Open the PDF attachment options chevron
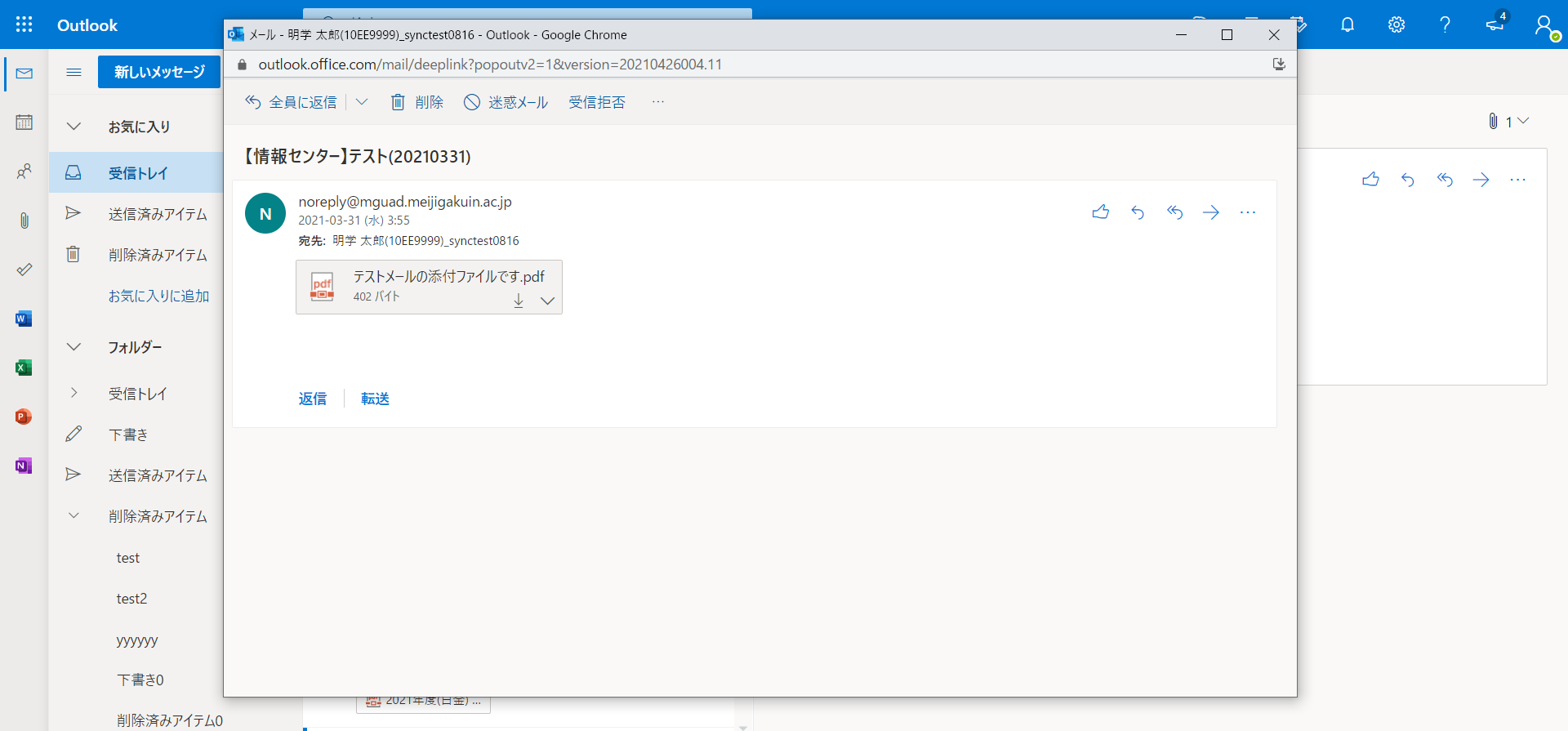The image size is (1568, 731). pyautogui.click(x=548, y=301)
